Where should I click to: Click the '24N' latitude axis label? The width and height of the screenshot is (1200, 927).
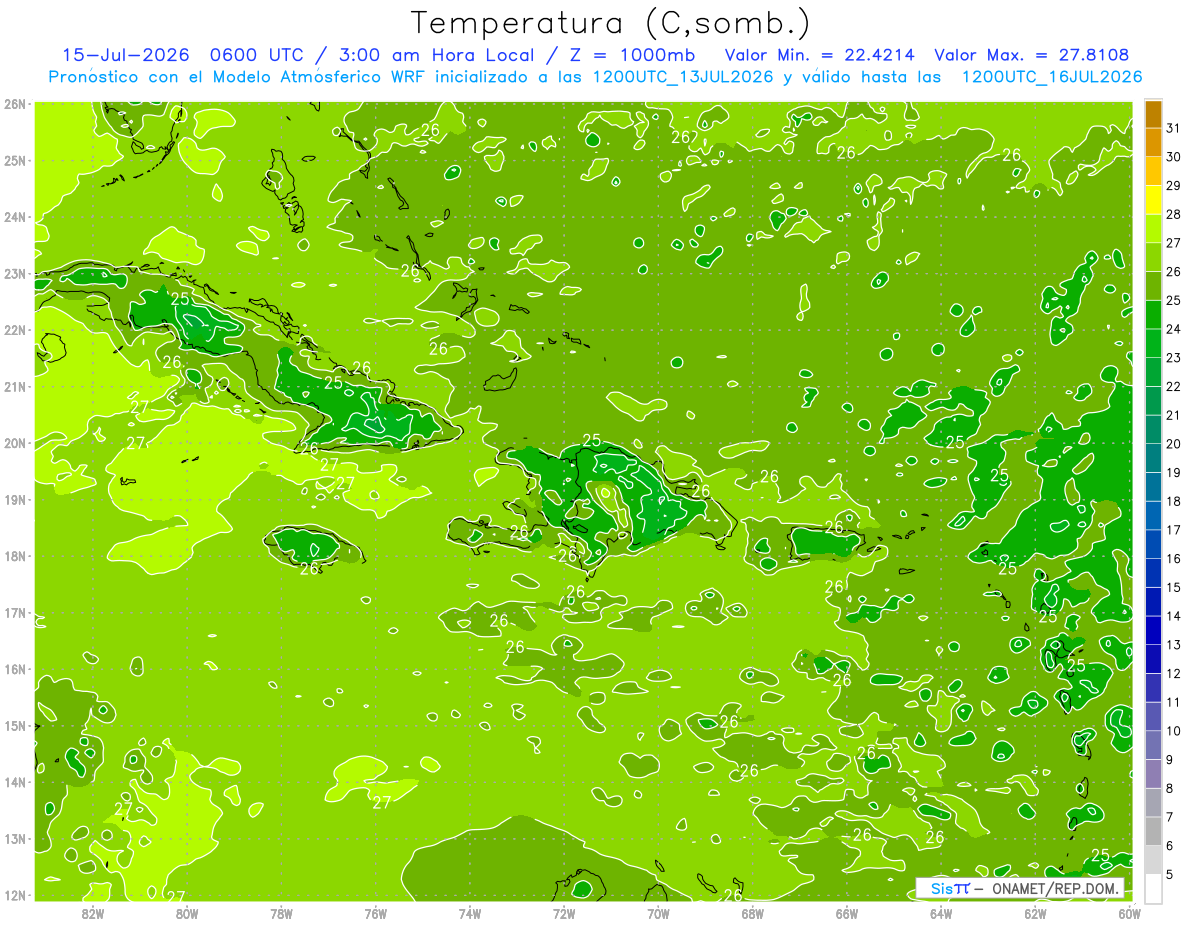[x=15, y=217]
